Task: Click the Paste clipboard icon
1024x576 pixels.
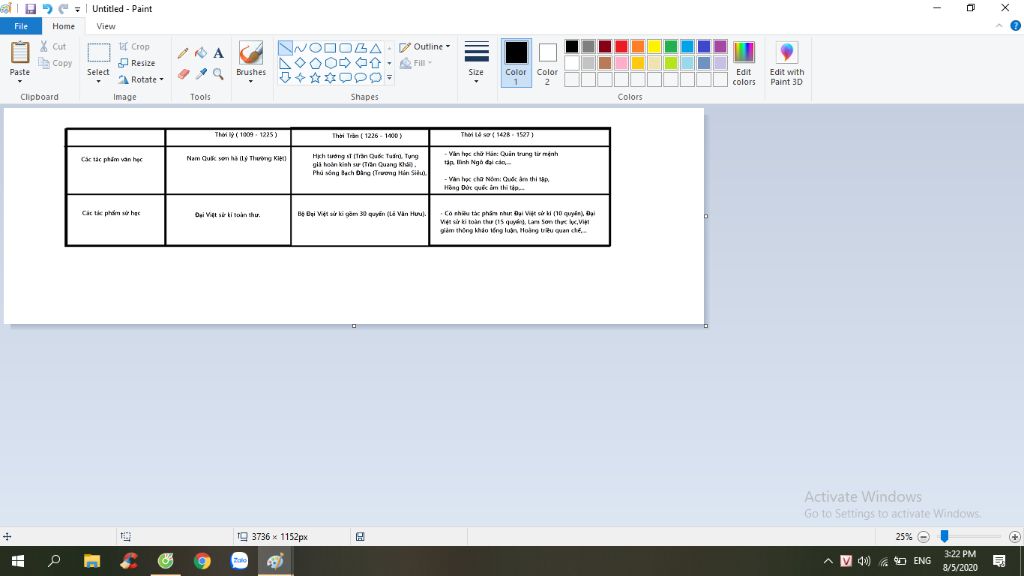Action: point(20,52)
